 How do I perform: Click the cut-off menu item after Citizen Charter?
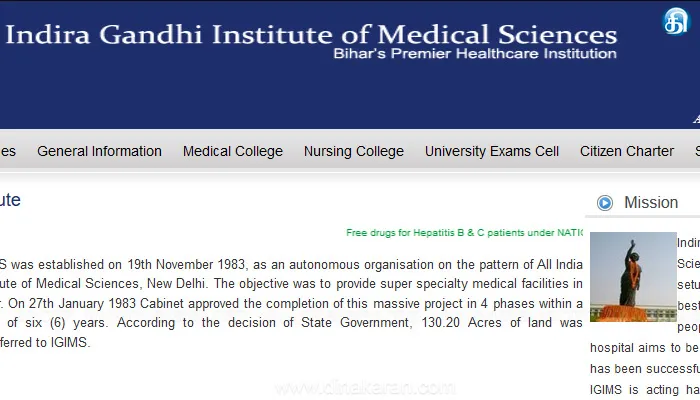(697, 151)
